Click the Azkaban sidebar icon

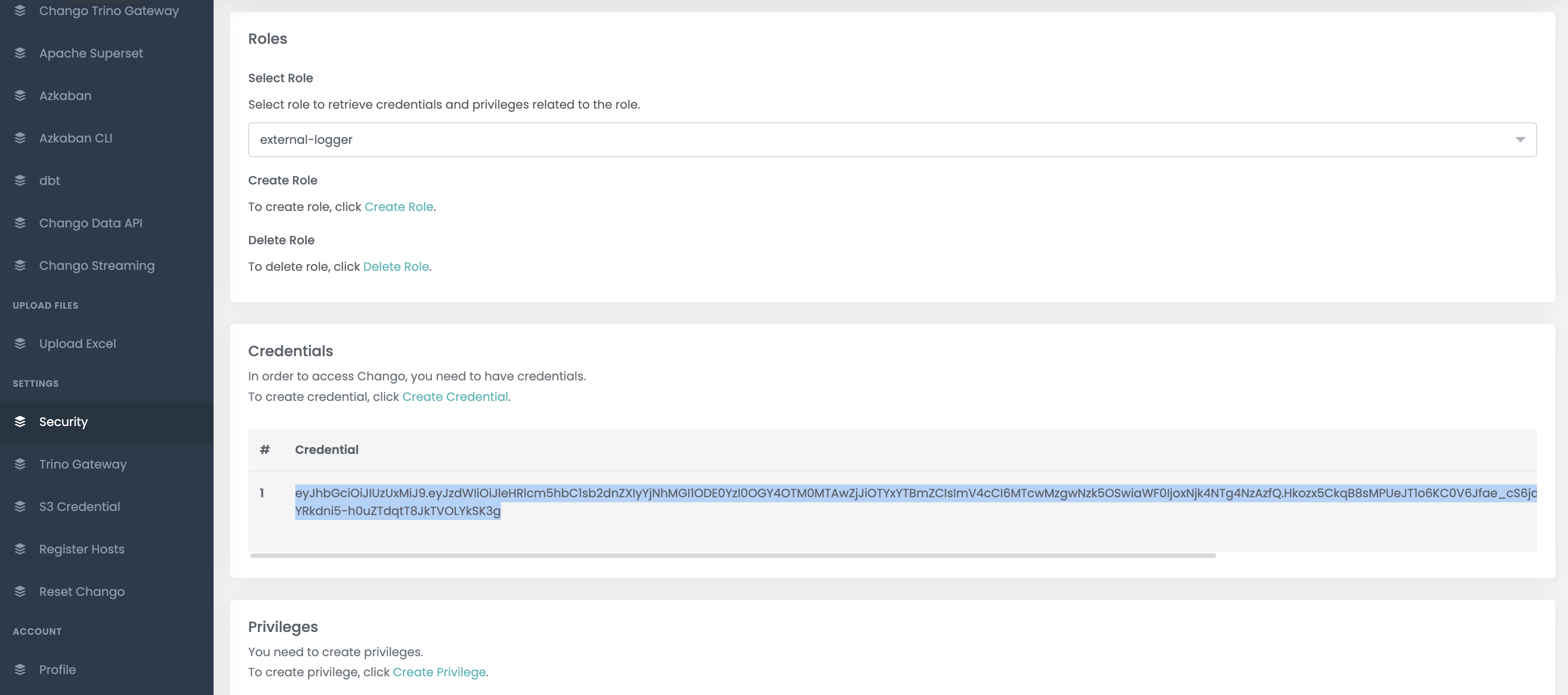pyautogui.click(x=20, y=95)
